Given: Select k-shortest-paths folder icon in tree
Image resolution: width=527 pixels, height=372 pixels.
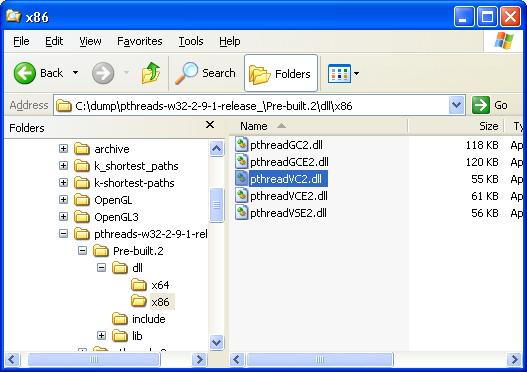Looking at the screenshot, I should point(82,182).
